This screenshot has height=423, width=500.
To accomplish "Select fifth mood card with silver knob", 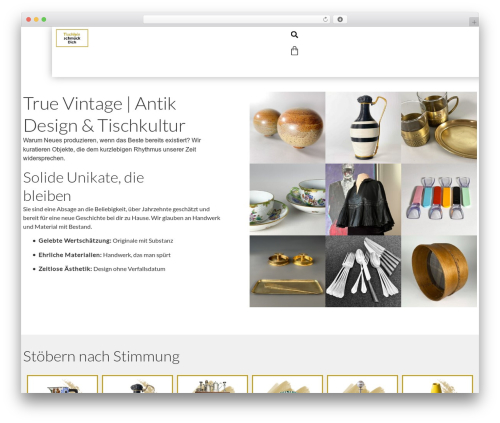I will pyautogui.click(x=362, y=384).
